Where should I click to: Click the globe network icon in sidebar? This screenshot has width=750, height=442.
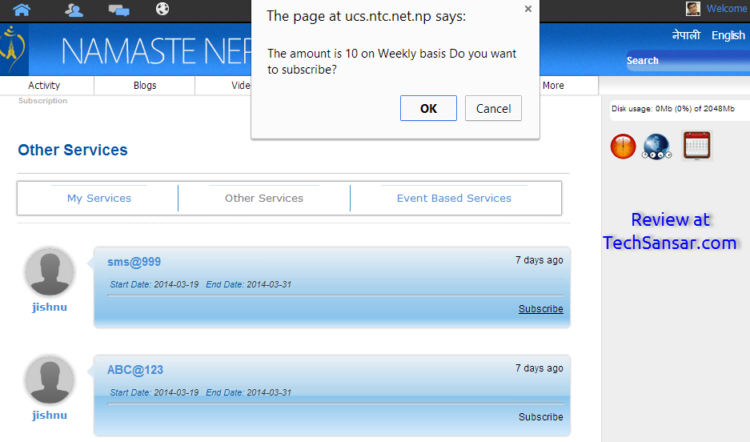[x=657, y=146]
